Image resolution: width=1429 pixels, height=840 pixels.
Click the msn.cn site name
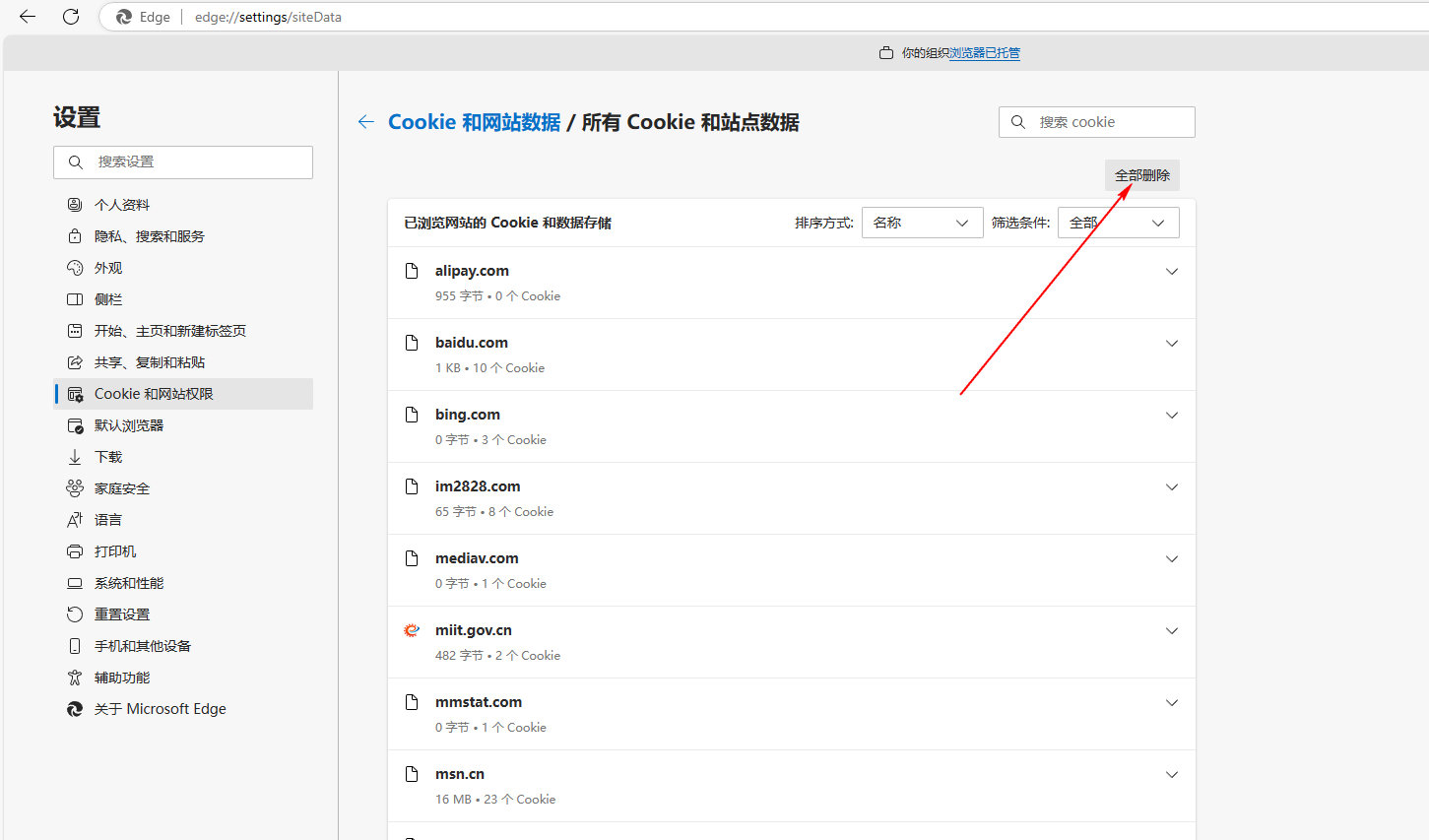click(x=460, y=774)
